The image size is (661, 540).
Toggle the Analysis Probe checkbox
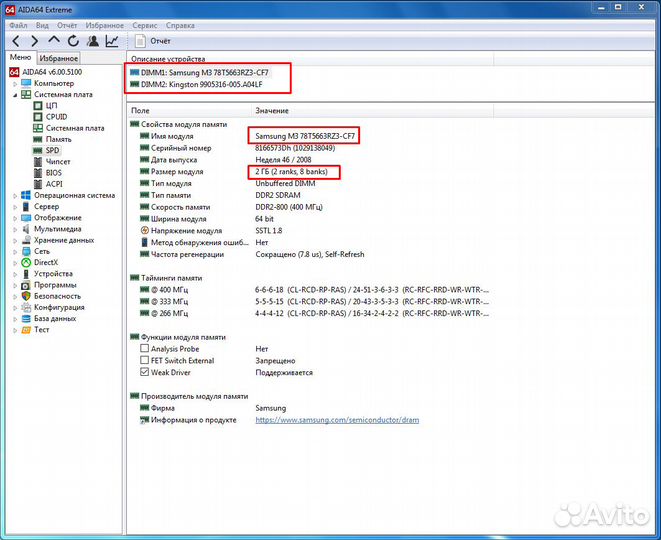145,348
